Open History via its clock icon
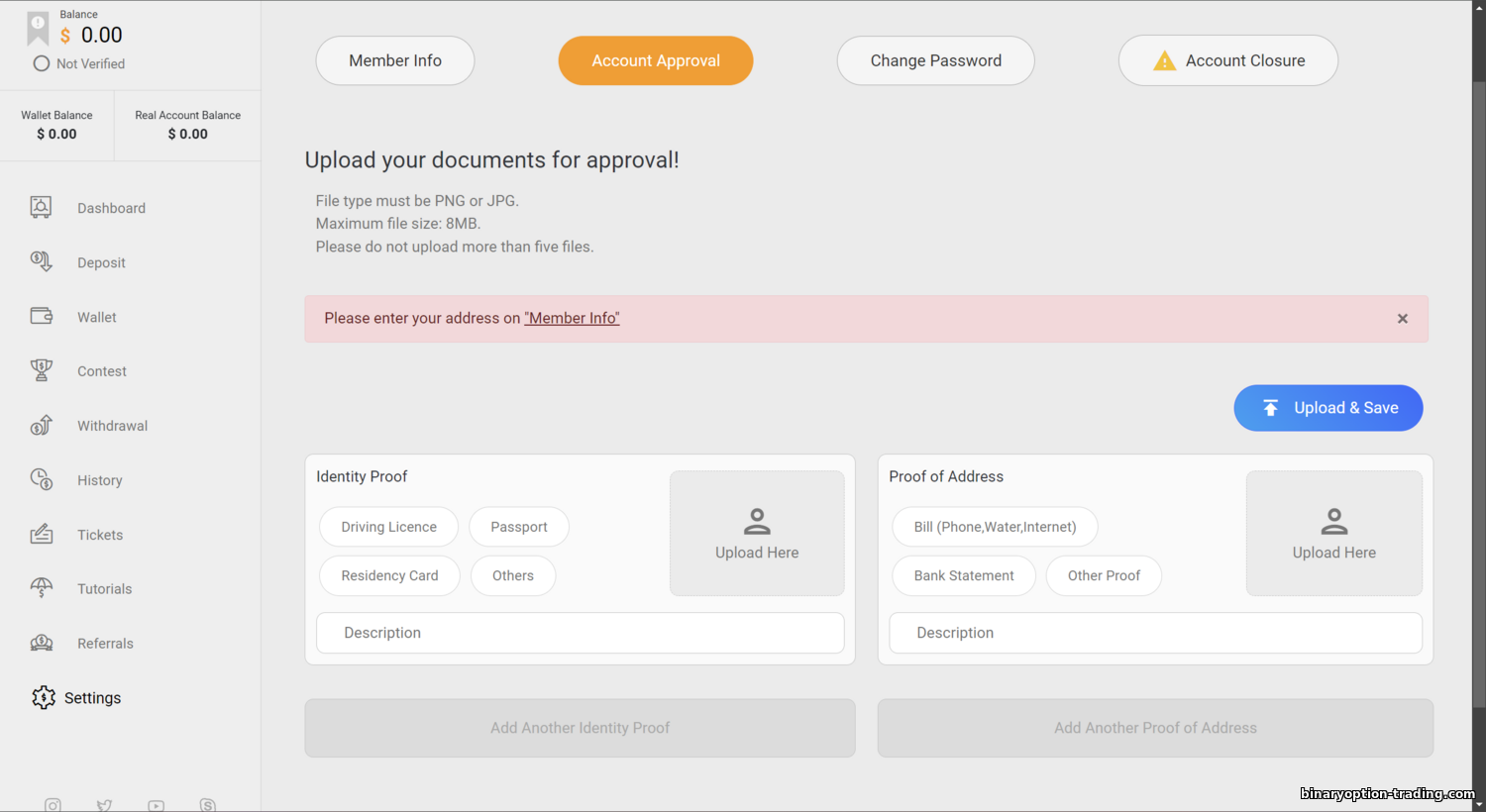 41,479
